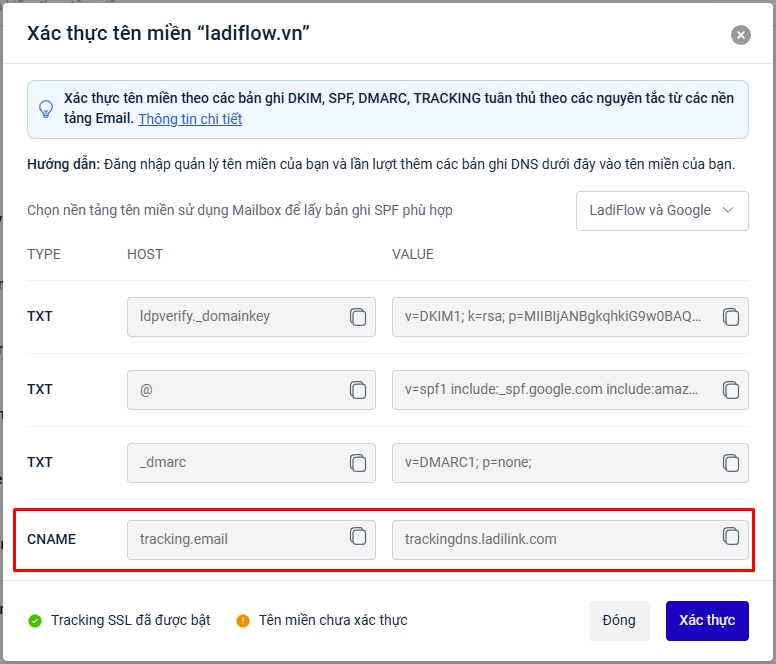This screenshot has width=776, height=664.
Task: Copy the tracking.email CNAME host
Action: [358, 536]
